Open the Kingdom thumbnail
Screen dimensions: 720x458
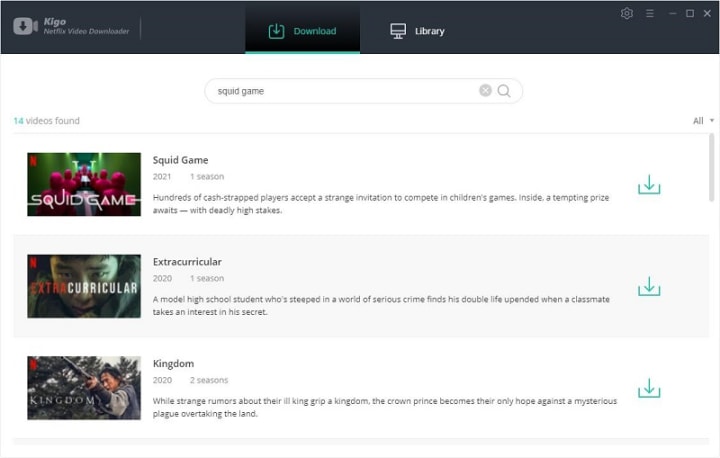tap(84, 388)
